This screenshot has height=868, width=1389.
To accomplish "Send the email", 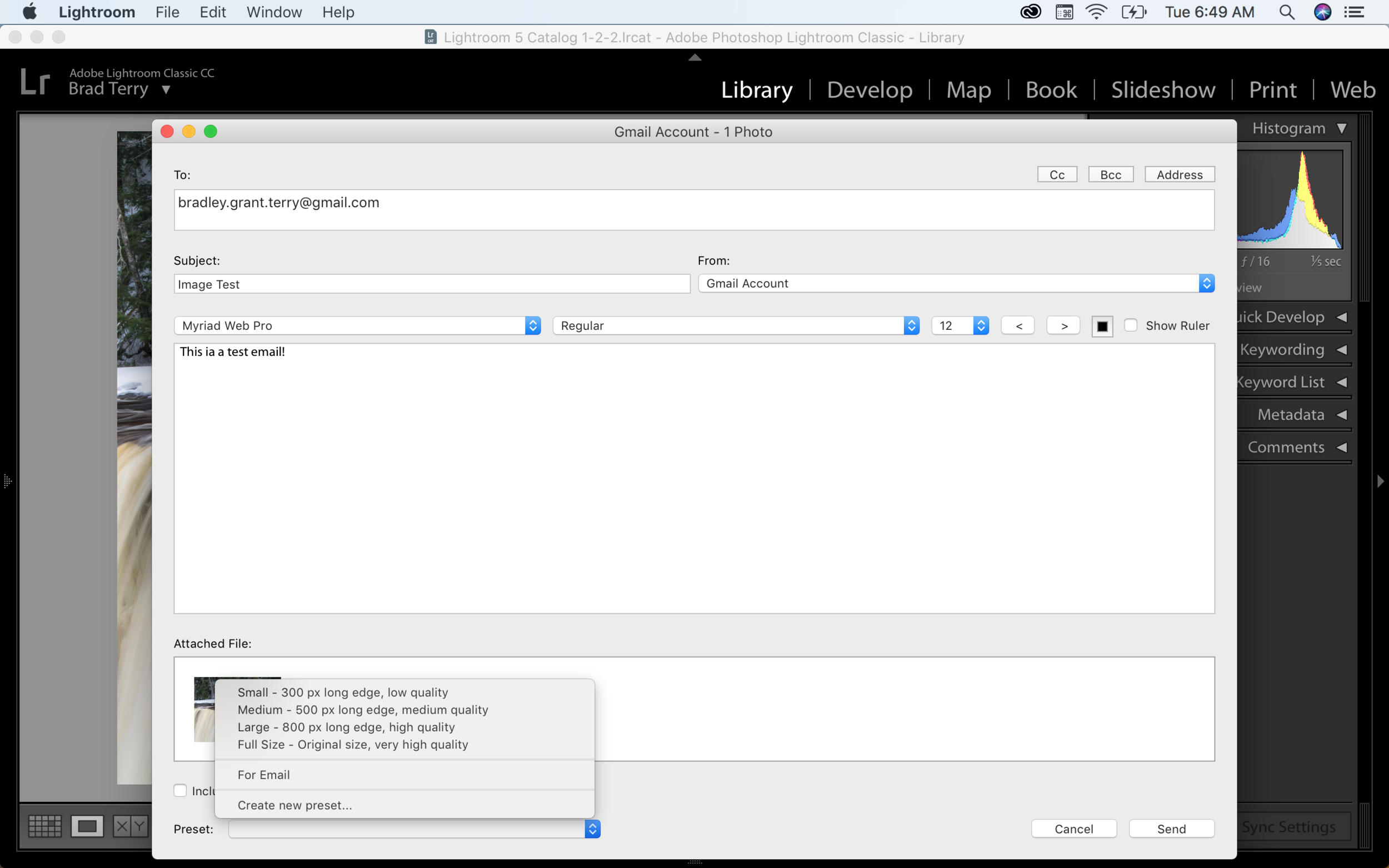I will (x=1171, y=829).
